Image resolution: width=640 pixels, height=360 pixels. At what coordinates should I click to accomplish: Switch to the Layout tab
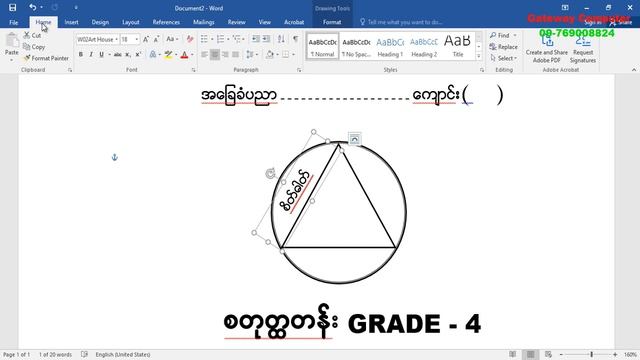131,22
